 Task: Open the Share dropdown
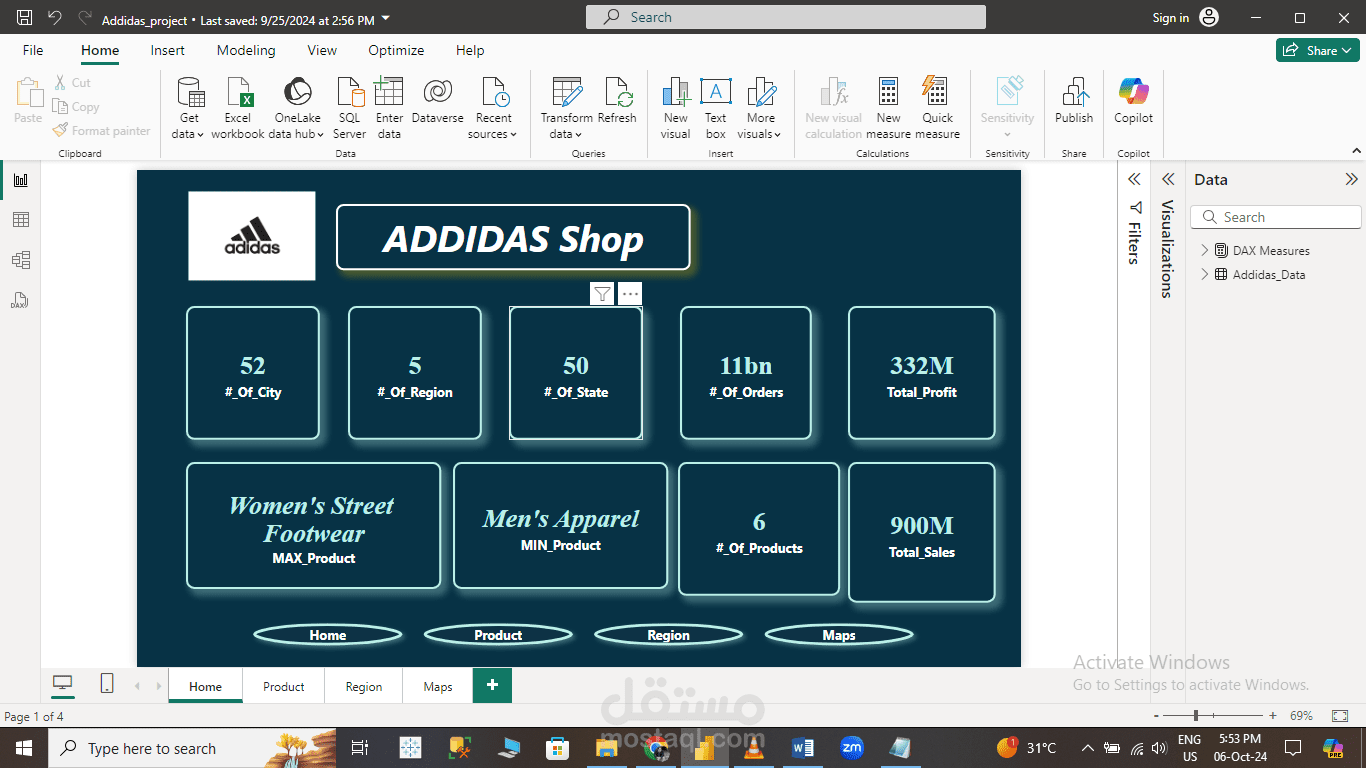1317,50
